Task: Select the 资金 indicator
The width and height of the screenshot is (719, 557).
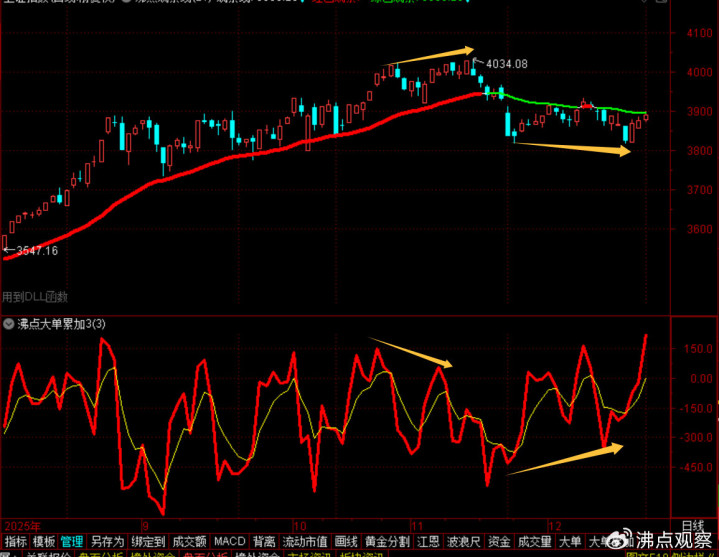Action: [x=499, y=542]
